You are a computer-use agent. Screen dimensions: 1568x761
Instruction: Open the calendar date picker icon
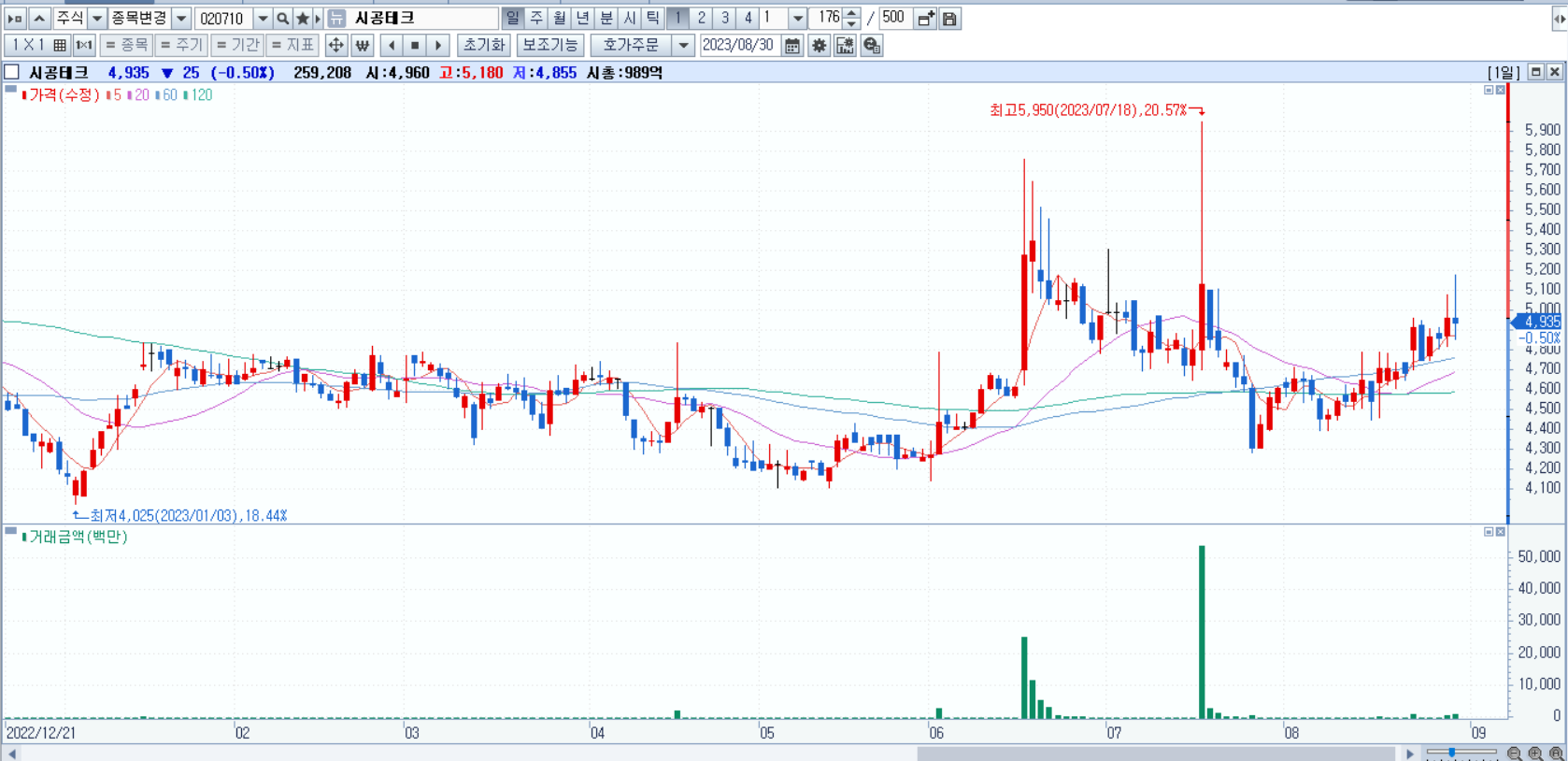tap(792, 45)
